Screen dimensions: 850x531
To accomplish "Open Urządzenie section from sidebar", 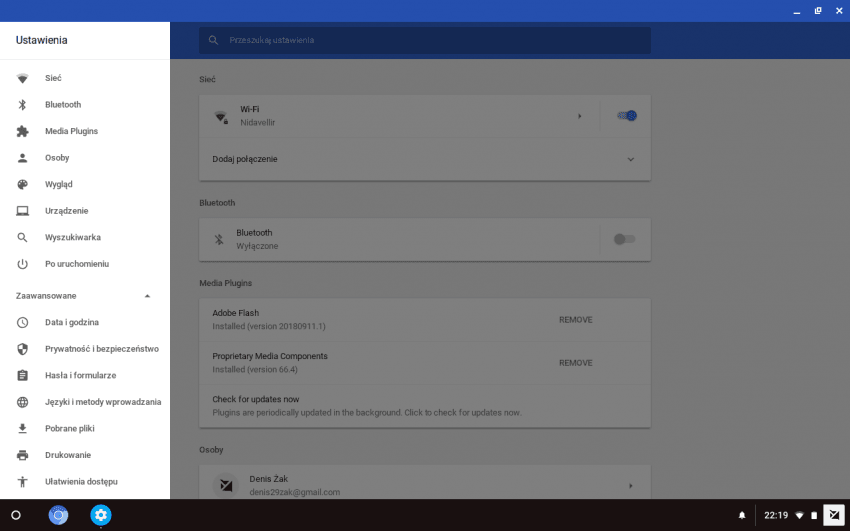I will (x=67, y=211).
